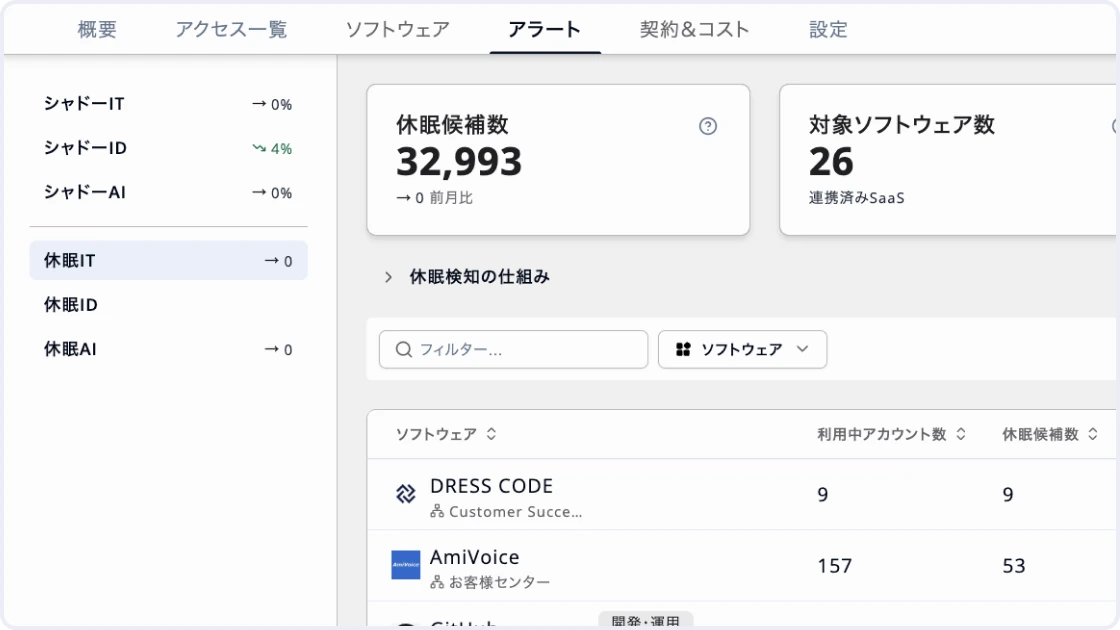The height and width of the screenshot is (630, 1120).
Task: Sort by ソフトウェア column sort arrows
Action: click(491, 434)
